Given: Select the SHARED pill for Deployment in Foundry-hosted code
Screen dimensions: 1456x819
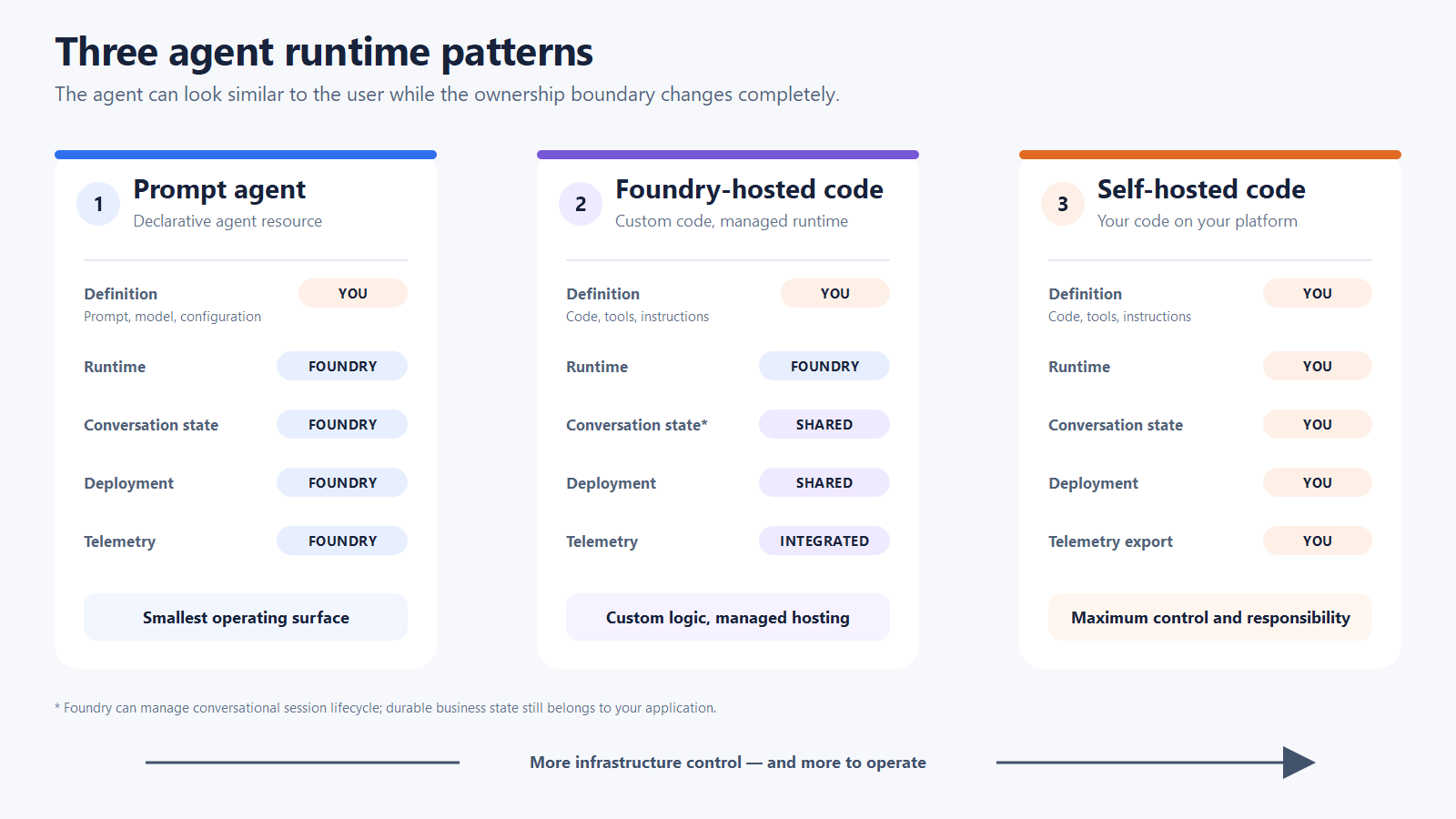Looking at the screenshot, I should point(824,482).
